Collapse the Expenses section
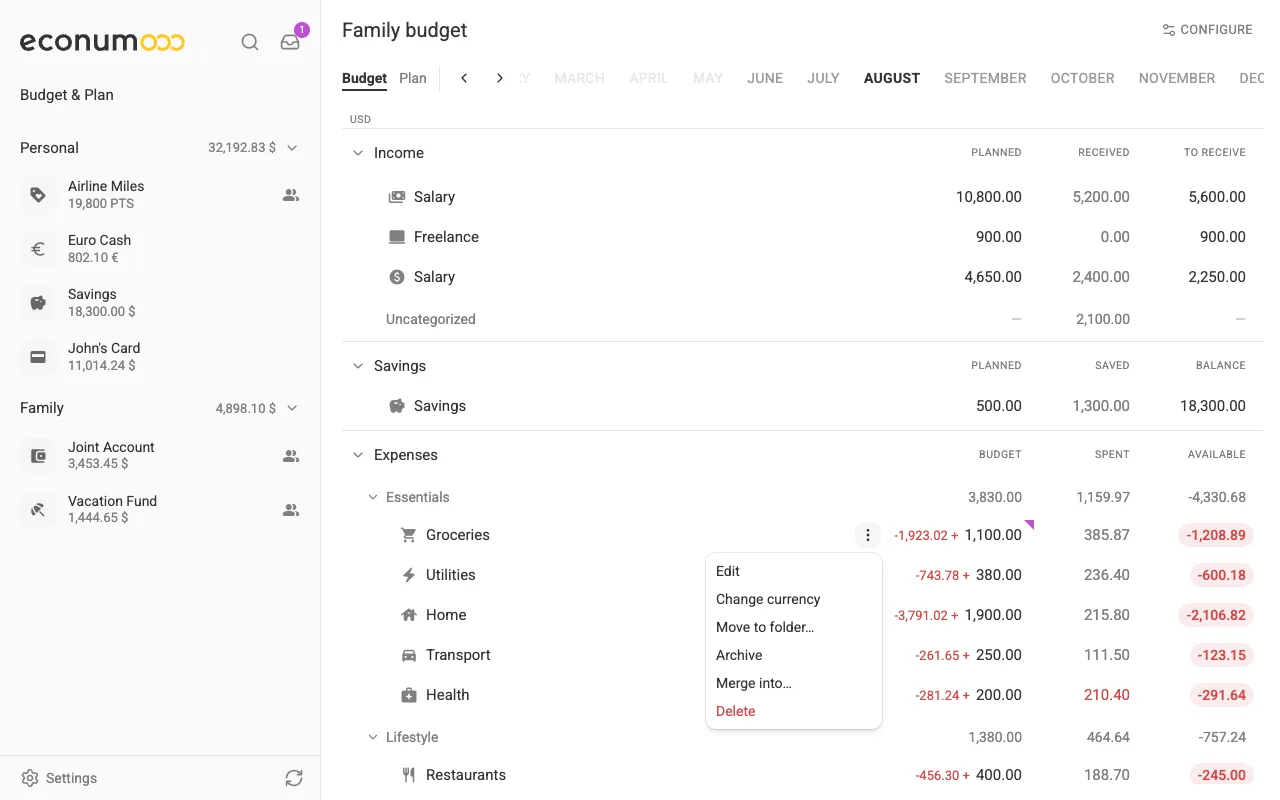This screenshot has height=800, width=1280. 358,455
